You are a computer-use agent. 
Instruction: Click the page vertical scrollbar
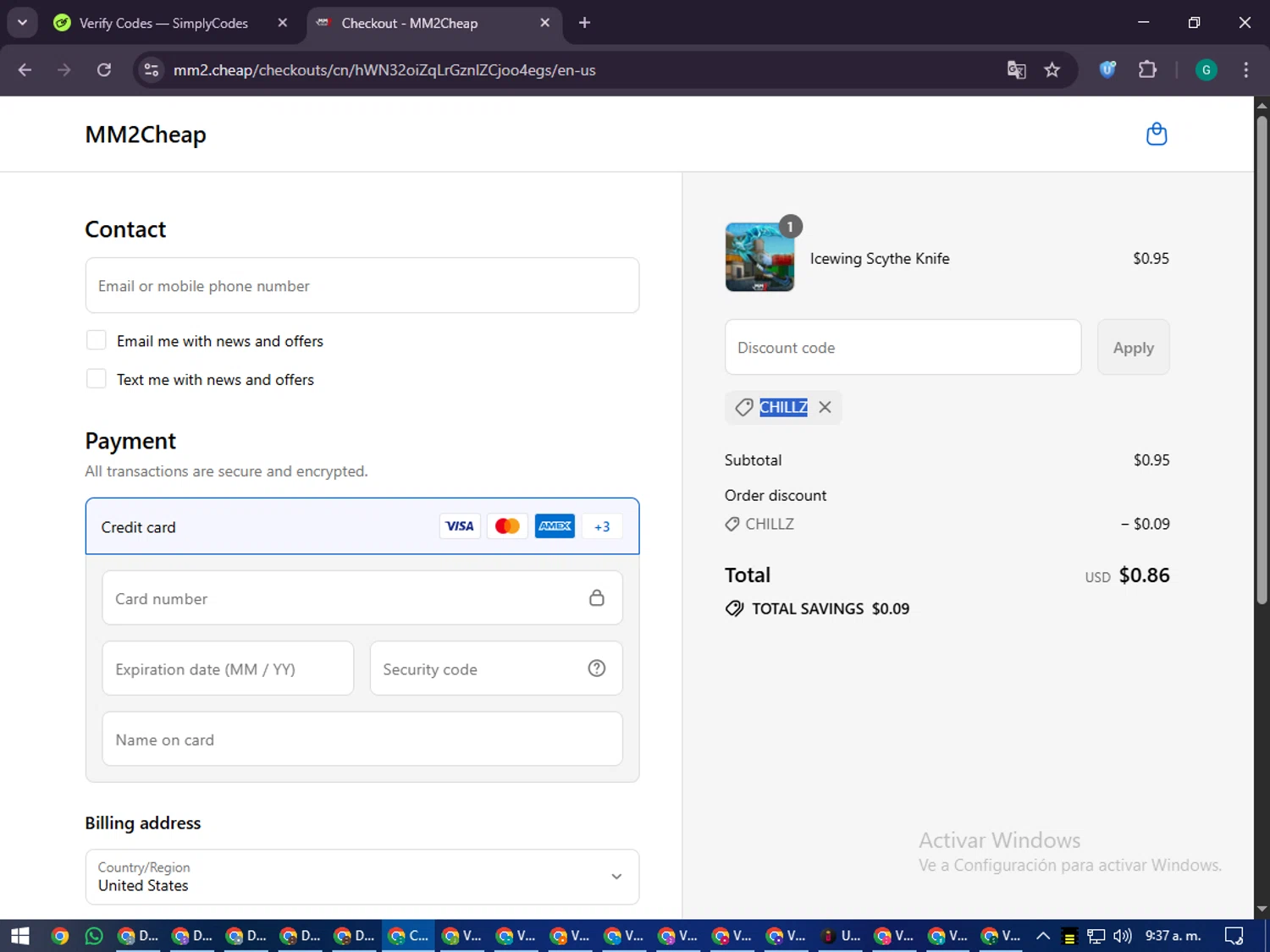(x=1262, y=360)
